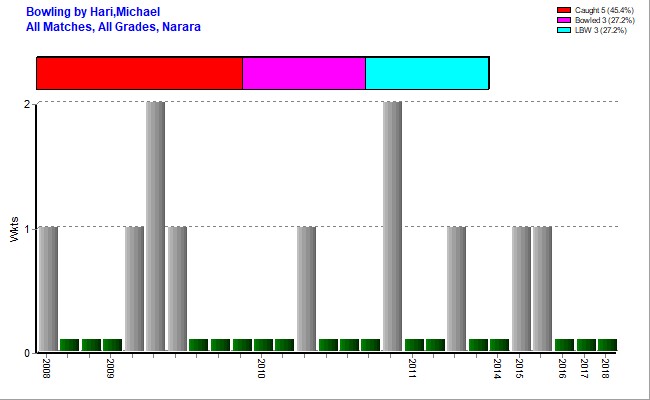
Task: Click the 2009 x-axis label
Action: (x=110, y=368)
